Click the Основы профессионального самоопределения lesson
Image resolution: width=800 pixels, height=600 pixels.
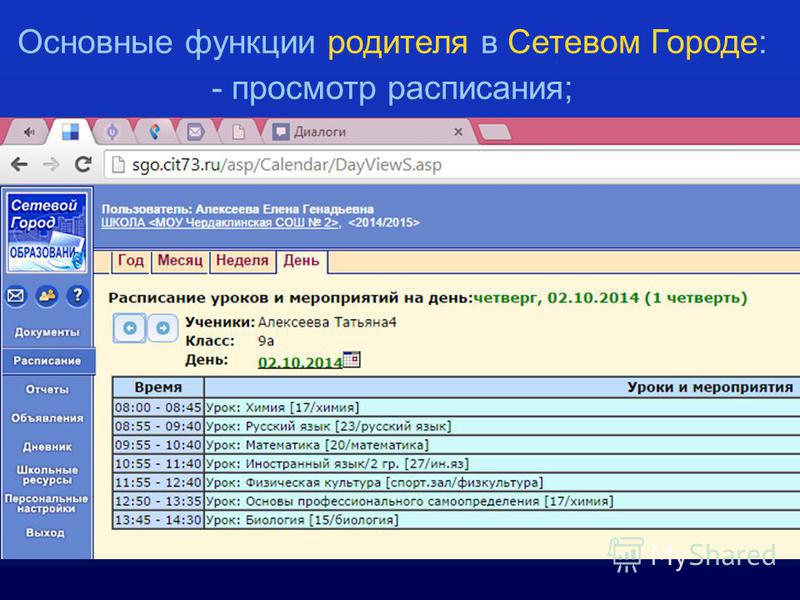[502, 502]
